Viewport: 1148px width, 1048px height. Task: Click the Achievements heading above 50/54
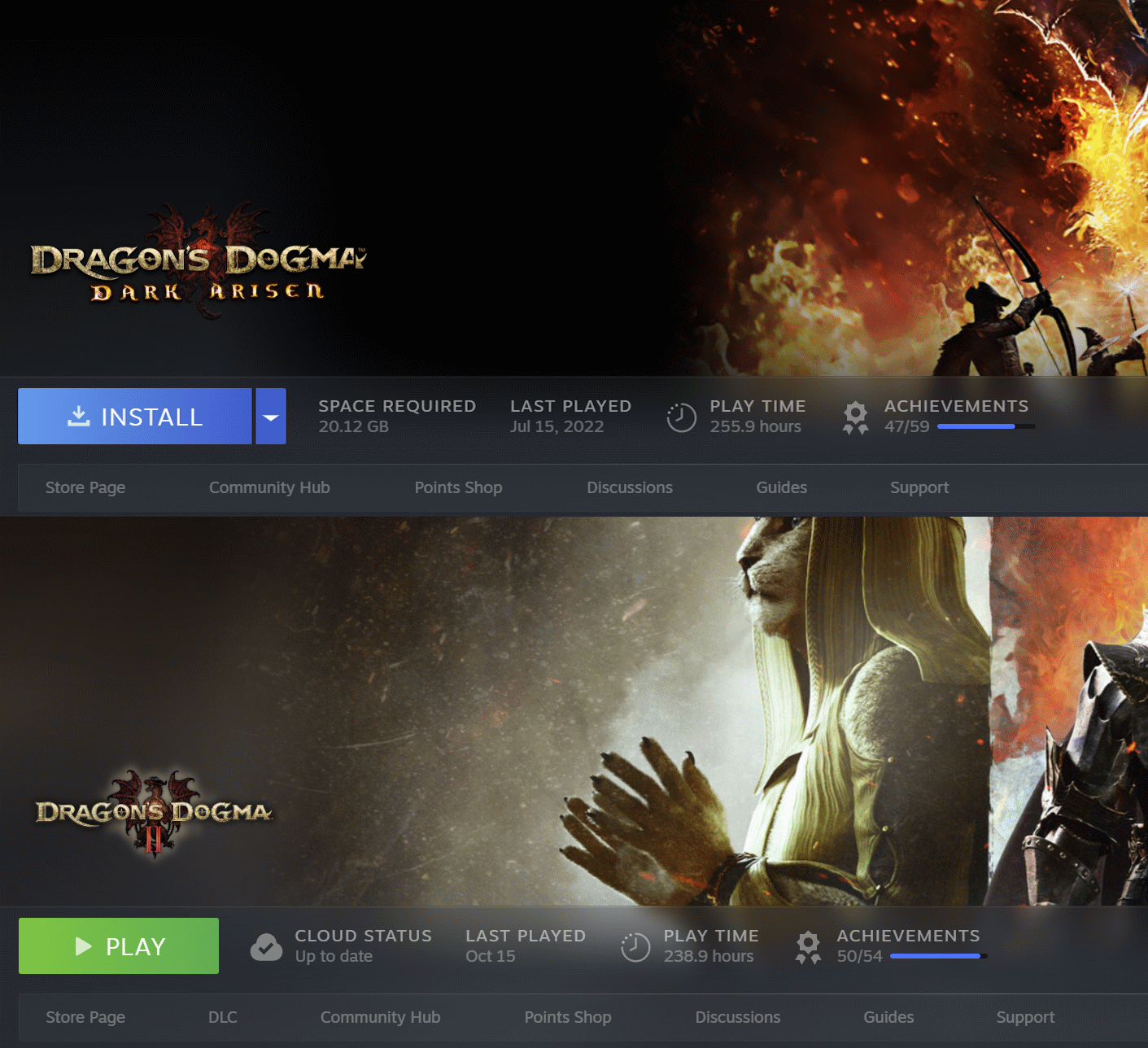(909, 936)
